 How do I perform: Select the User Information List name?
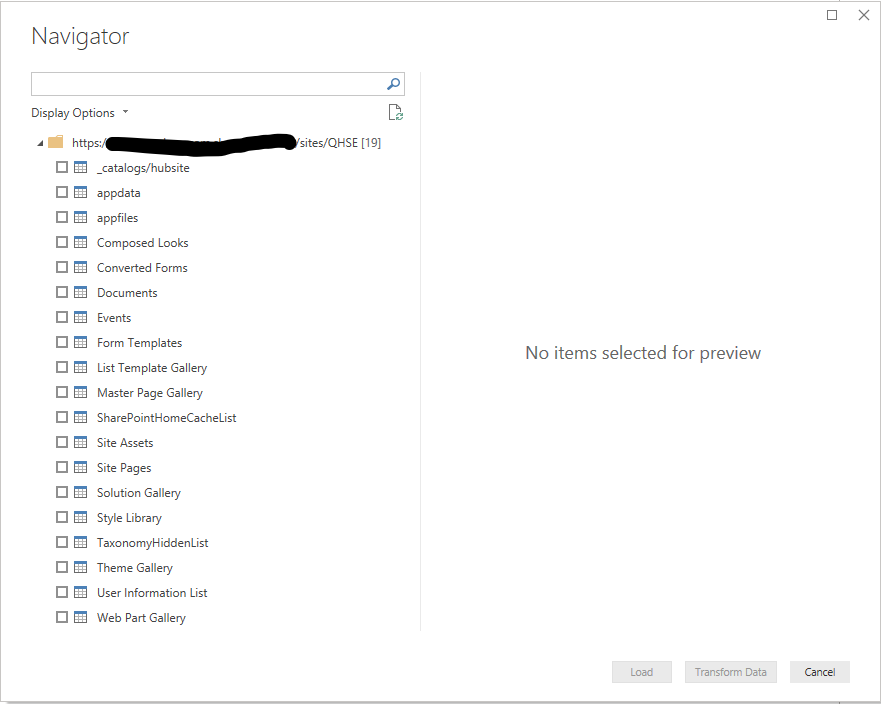pyautogui.click(x=152, y=593)
